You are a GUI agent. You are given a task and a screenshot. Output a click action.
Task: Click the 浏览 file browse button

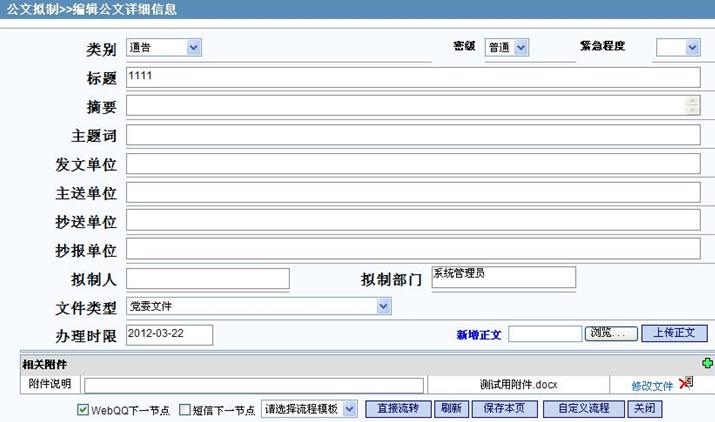[x=610, y=333]
